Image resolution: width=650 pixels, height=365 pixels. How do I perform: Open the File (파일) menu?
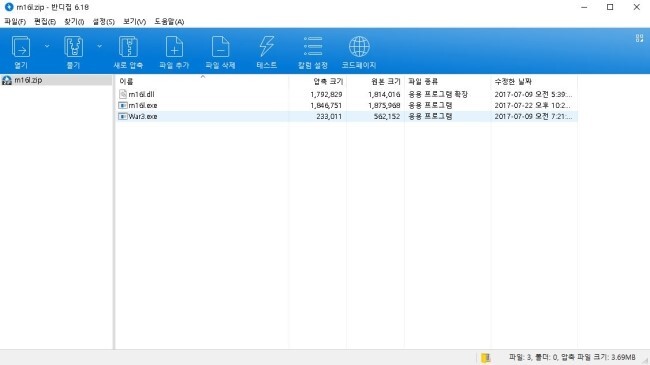coord(15,22)
